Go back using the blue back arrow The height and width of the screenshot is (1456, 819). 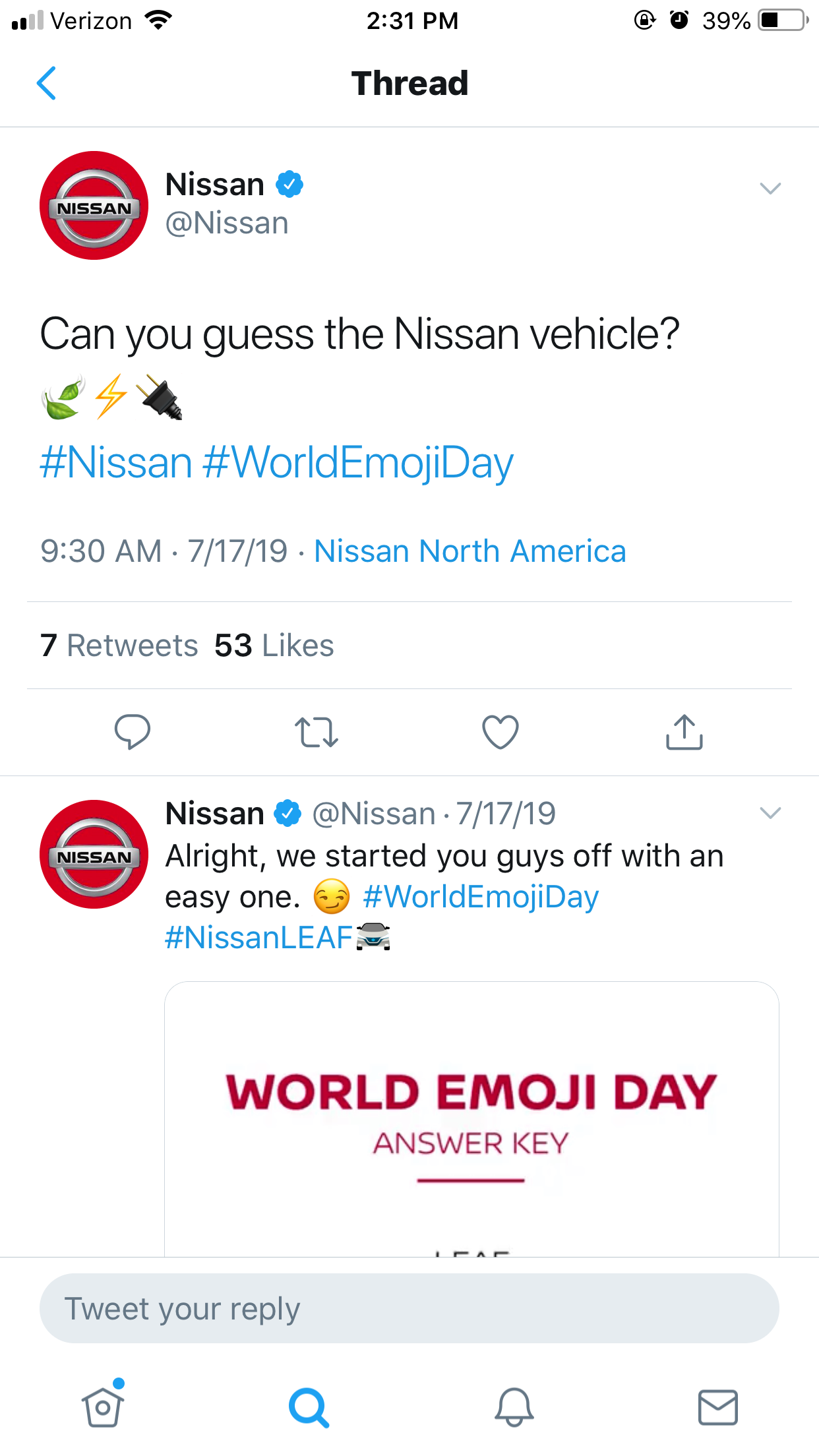point(46,83)
